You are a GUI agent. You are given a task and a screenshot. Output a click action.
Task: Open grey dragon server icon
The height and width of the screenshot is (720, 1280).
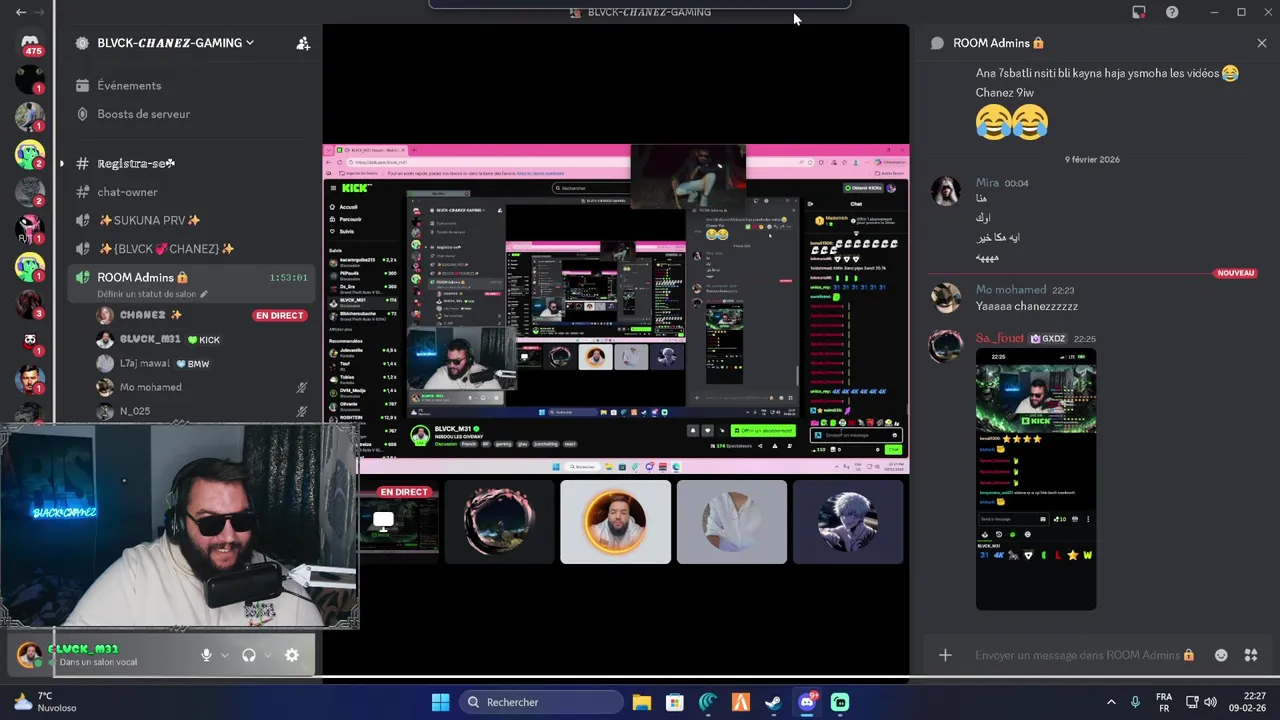coord(30,192)
